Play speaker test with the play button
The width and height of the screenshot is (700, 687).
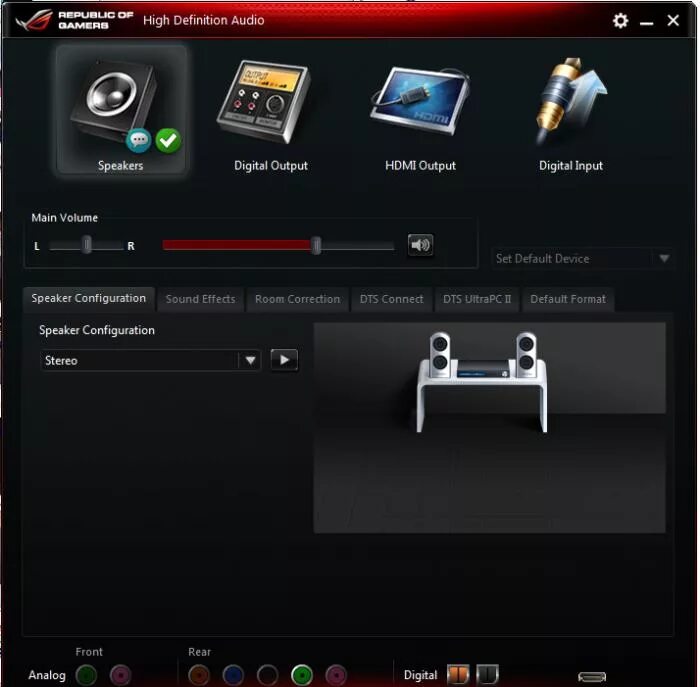pyautogui.click(x=284, y=360)
